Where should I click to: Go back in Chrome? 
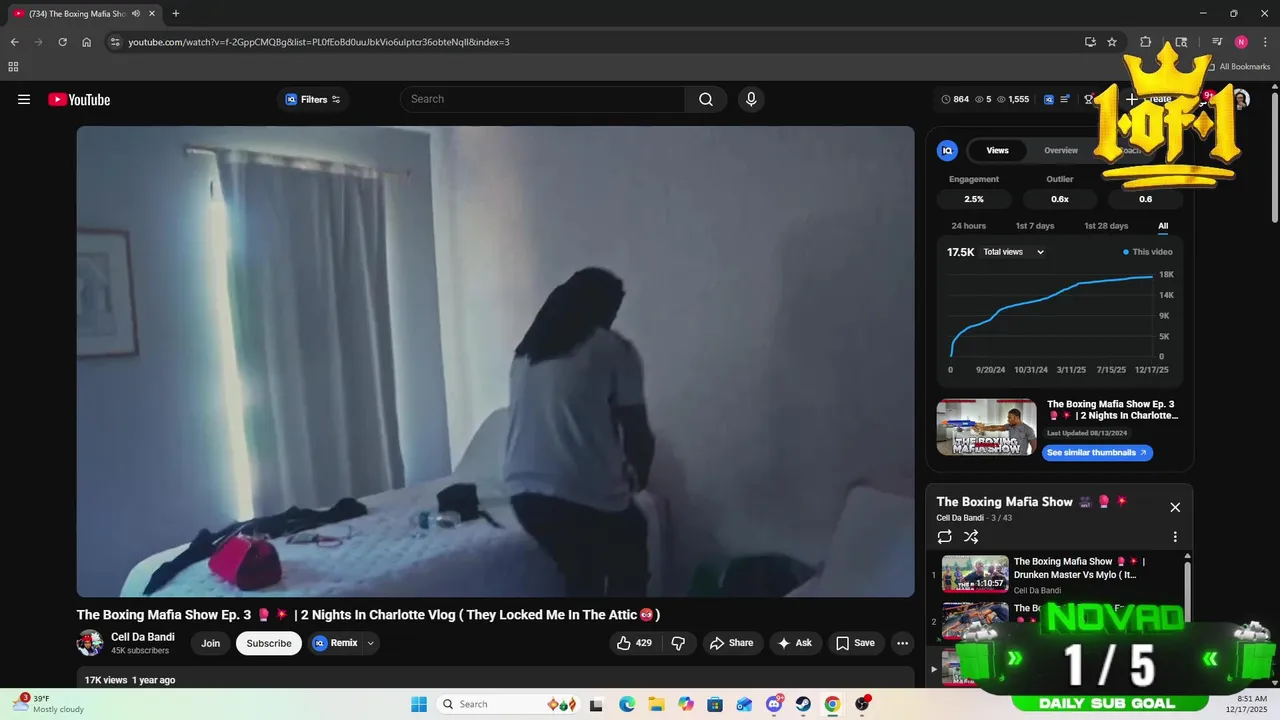coord(14,42)
